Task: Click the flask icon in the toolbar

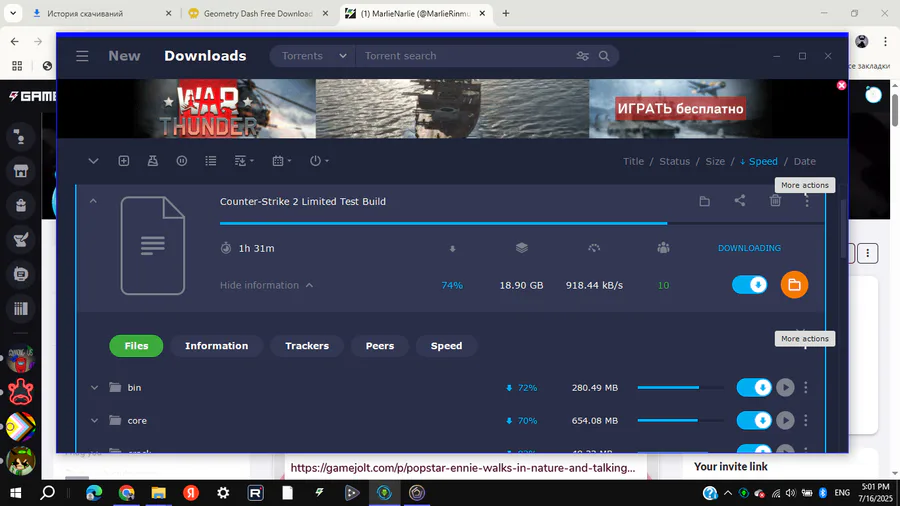Action: (x=153, y=161)
